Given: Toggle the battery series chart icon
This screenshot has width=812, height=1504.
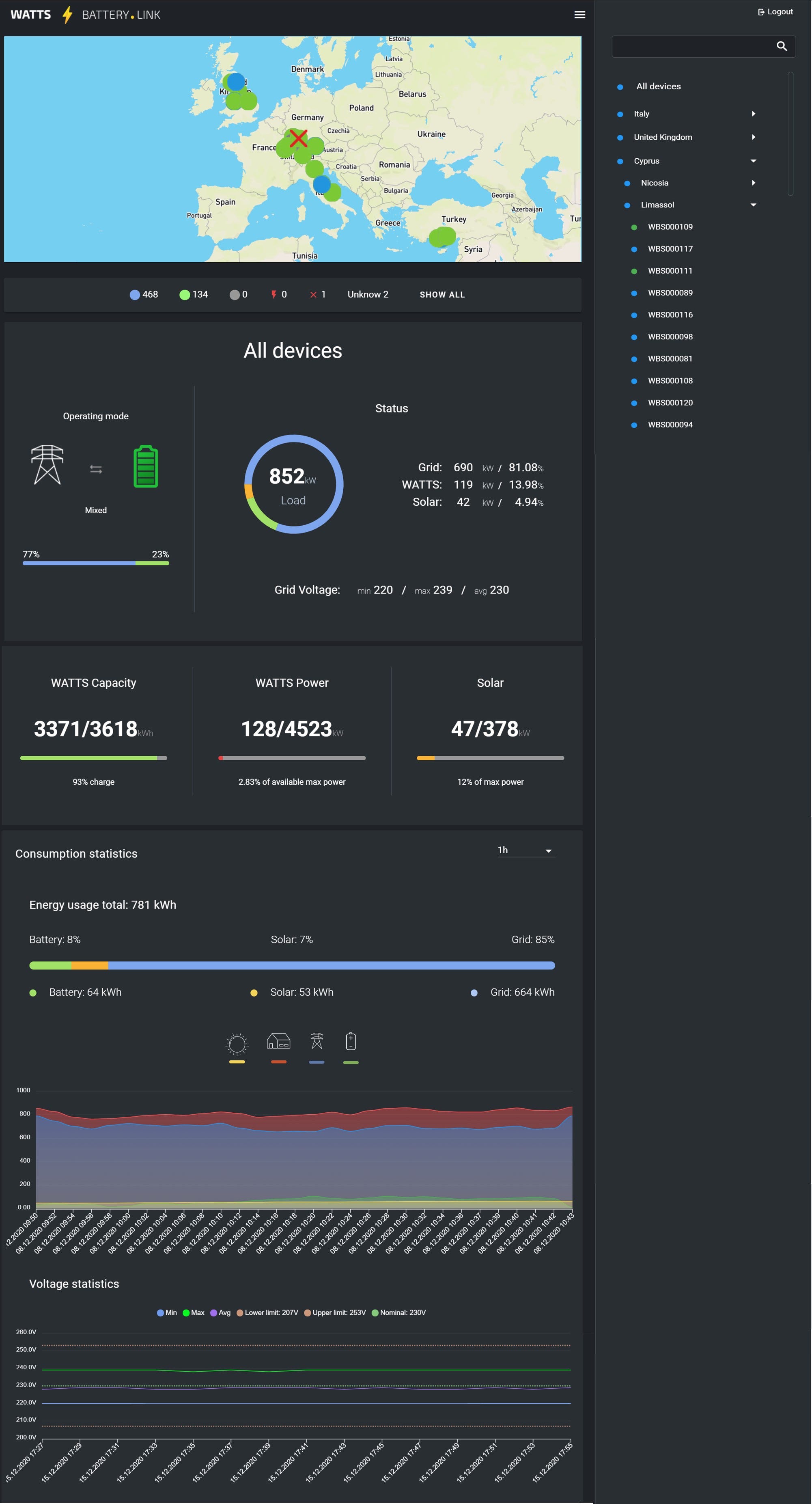Looking at the screenshot, I should point(351,1042).
